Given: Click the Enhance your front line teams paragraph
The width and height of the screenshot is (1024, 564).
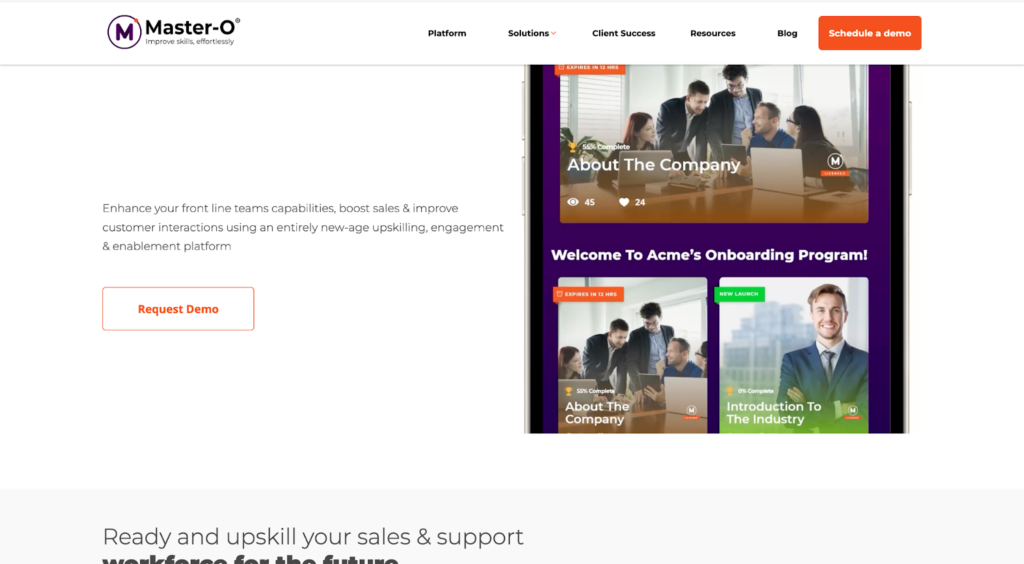Looking at the screenshot, I should click(x=303, y=227).
